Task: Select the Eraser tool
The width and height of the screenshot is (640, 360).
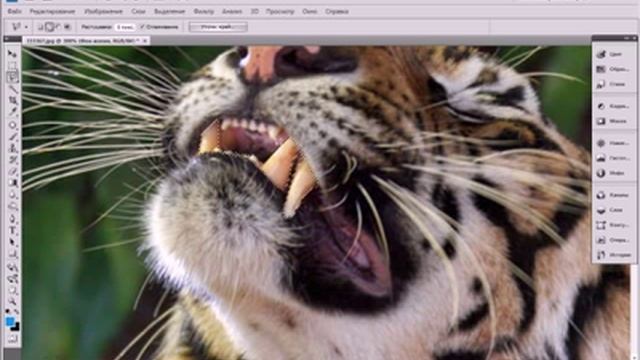Action: [13, 171]
